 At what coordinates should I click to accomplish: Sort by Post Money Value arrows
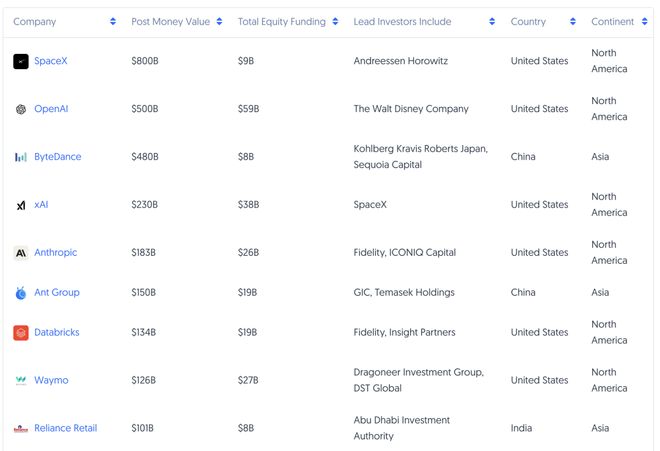[219, 22]
